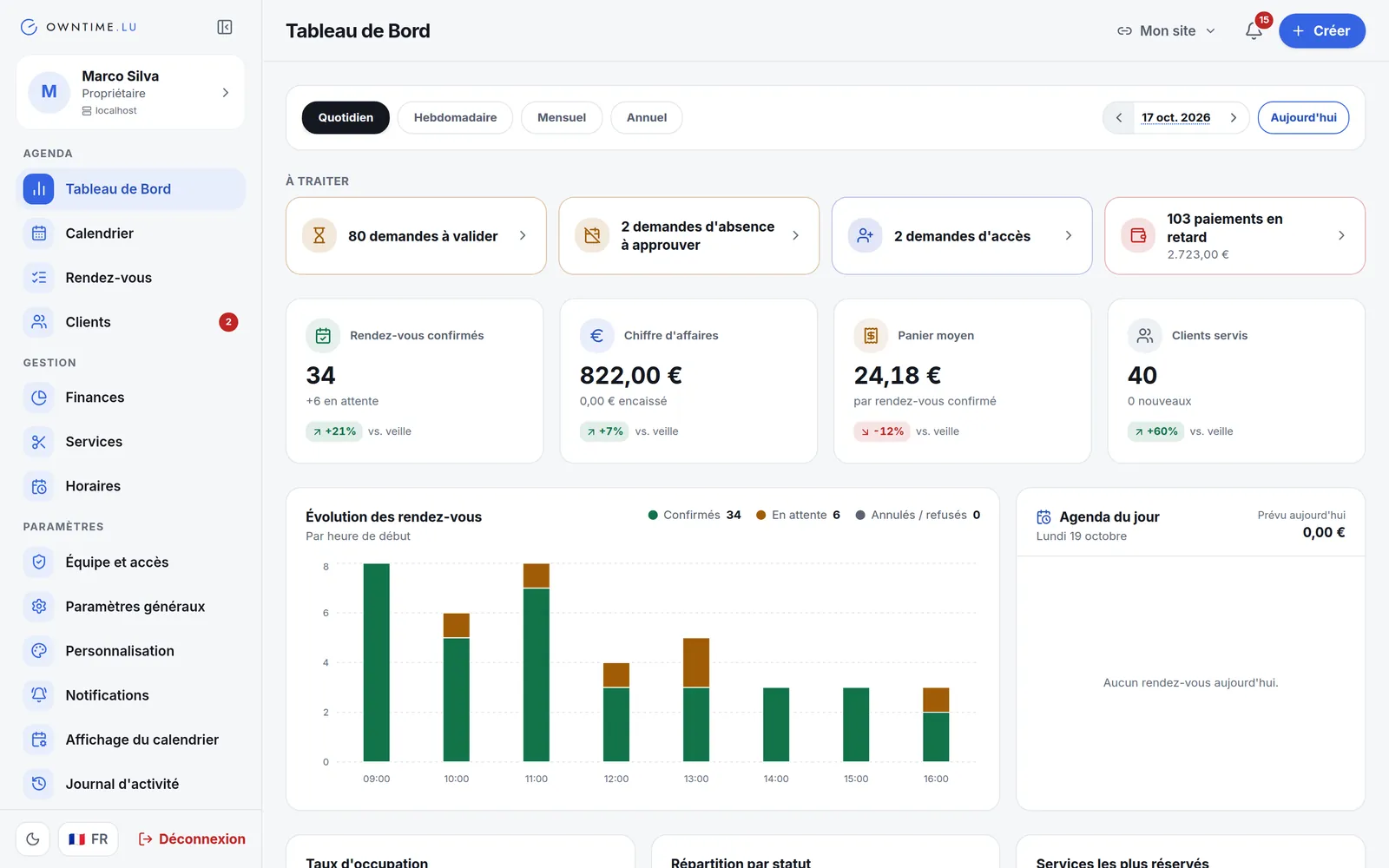This screenshot has height=868, width=1389.
Task: Click the Équipe et accès shield icon
Action: [39, 562]
